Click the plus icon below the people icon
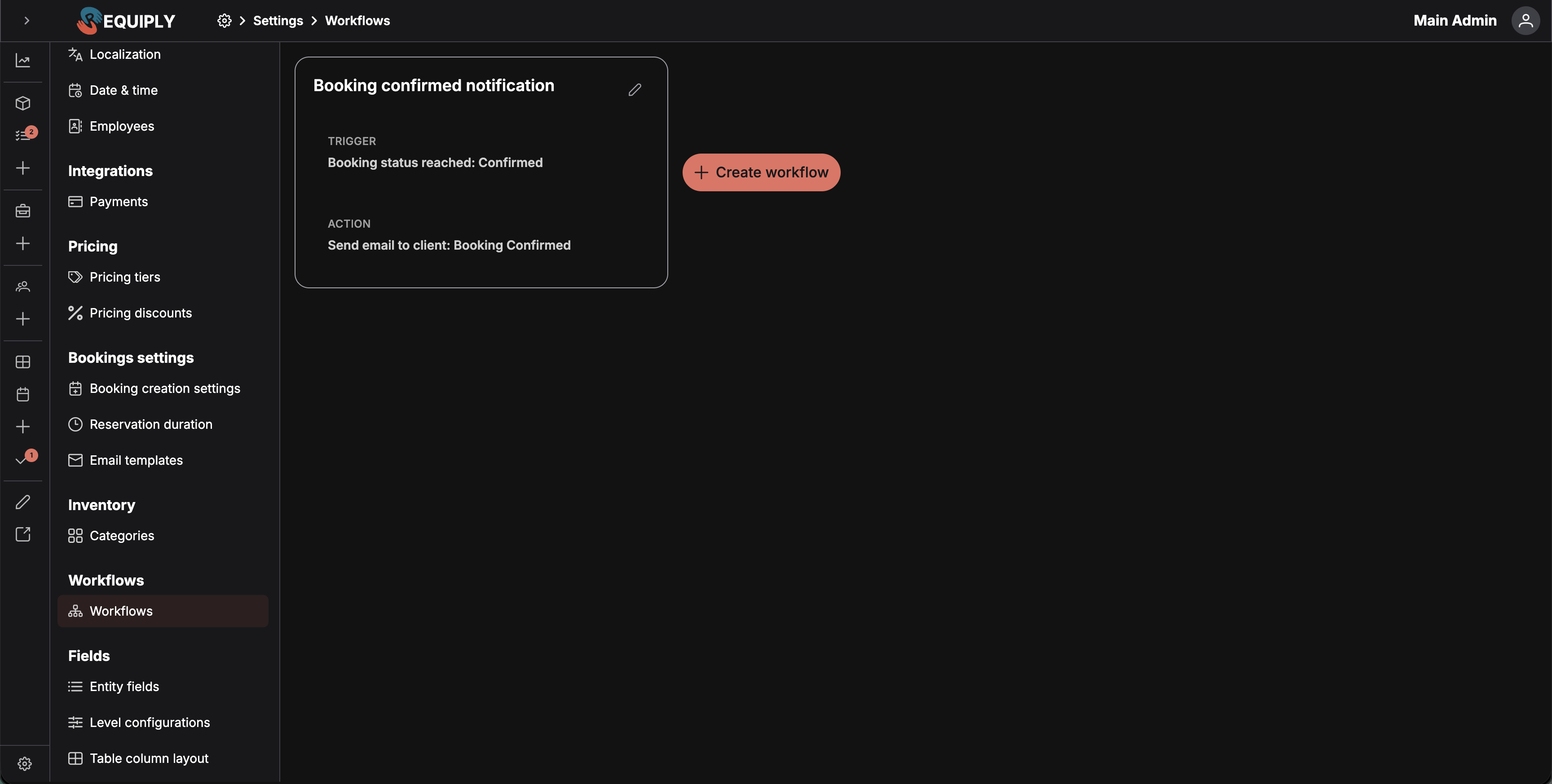This screenshot has width=1552, height=784. coord(23,318)
